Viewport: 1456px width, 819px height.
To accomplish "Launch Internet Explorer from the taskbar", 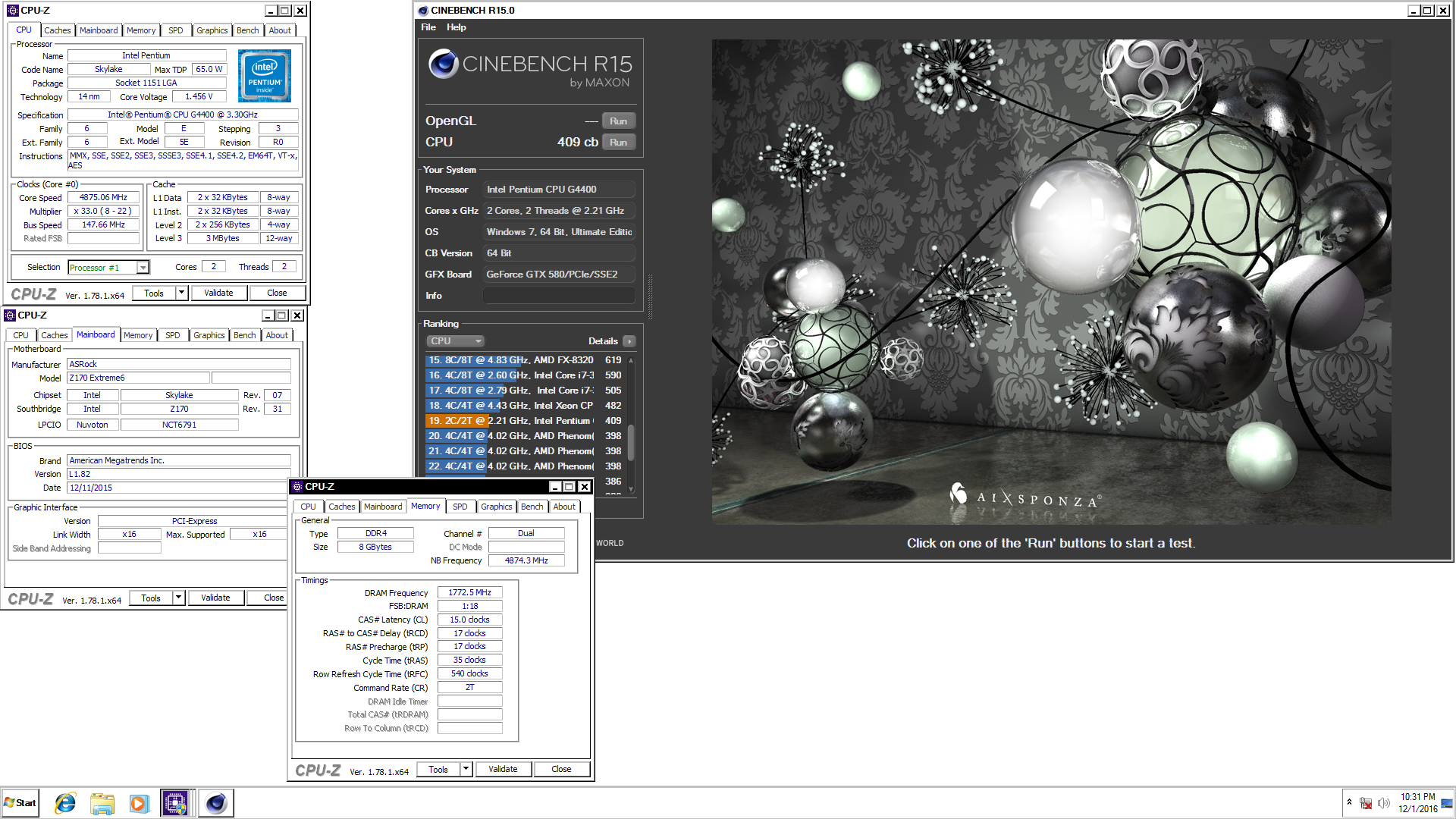I will point(66,803).
